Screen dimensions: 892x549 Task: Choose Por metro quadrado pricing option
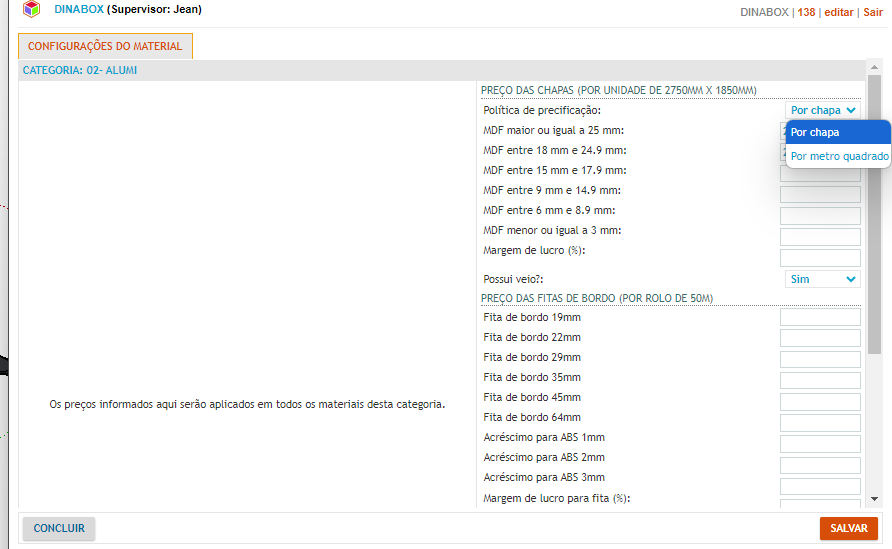(838, 156)
